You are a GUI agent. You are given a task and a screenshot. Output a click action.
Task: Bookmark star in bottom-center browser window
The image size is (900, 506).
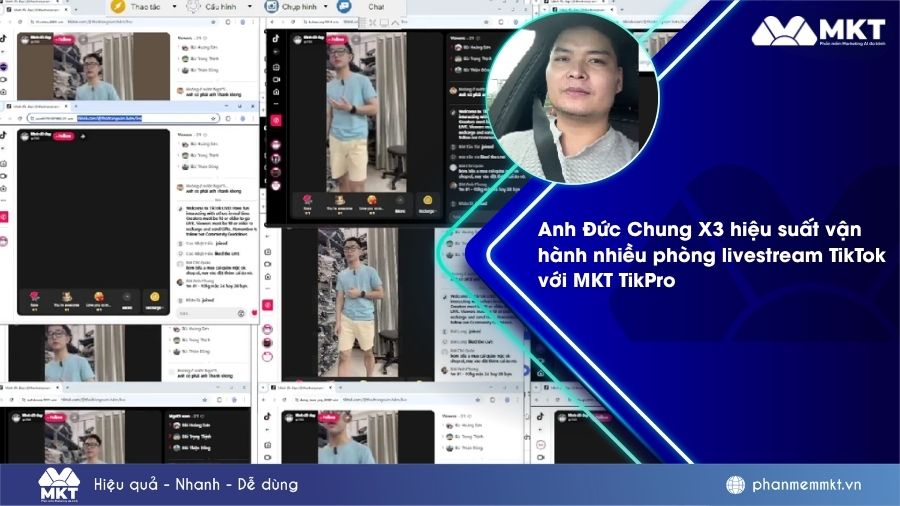(478, 399)
